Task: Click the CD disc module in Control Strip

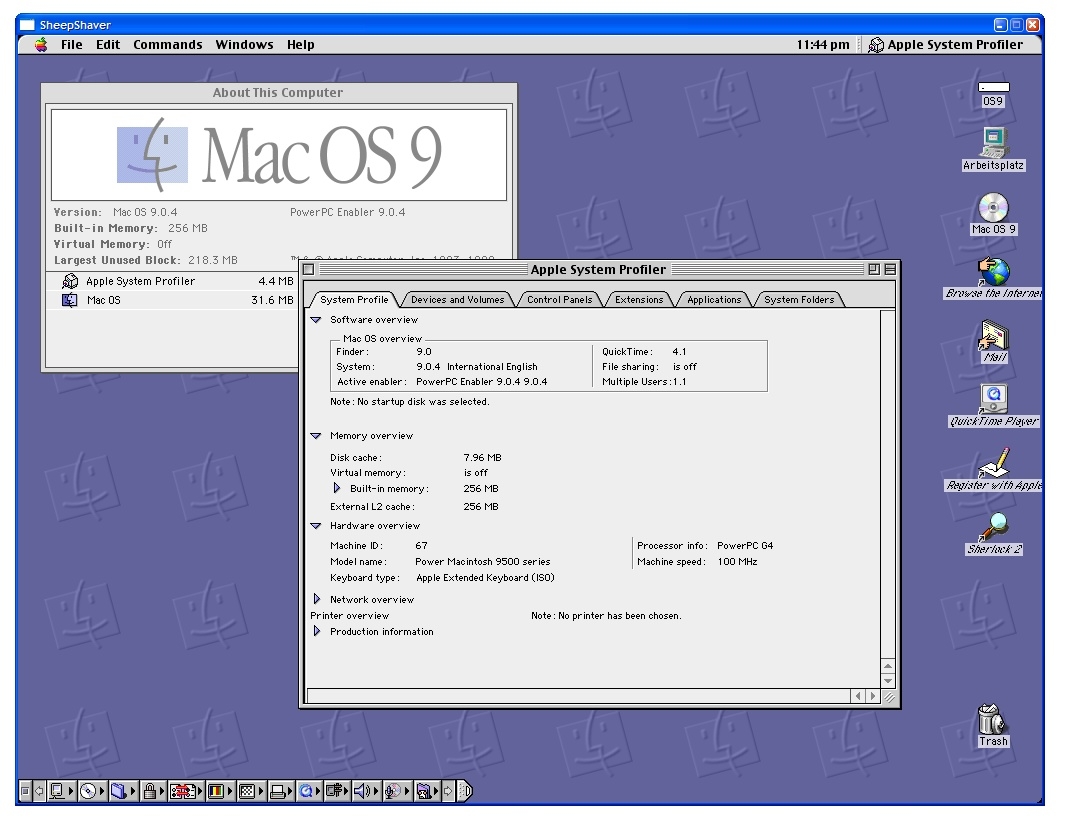Action: (92, 791)
